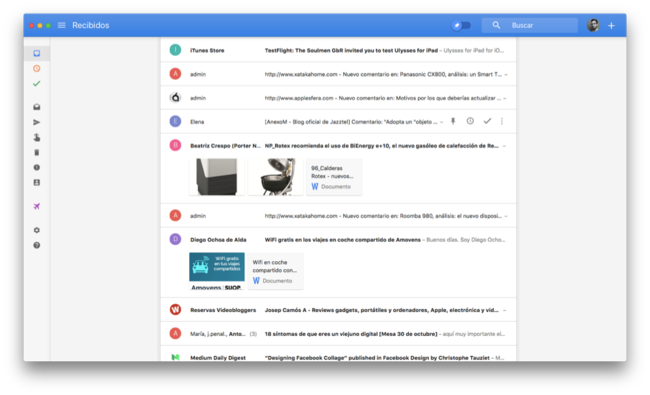
Task: Open the Medium Daily Digest email
Action: click(338, 356)
